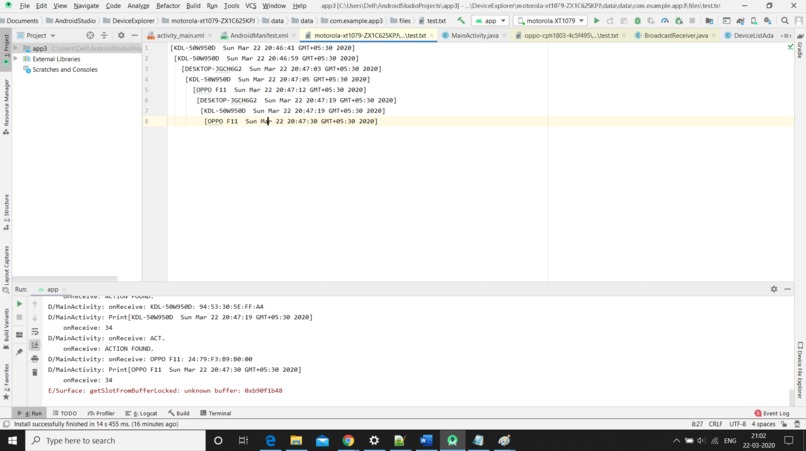Run the app with the green play button
The image size is (806, 451).
click(x=596, y=21)
